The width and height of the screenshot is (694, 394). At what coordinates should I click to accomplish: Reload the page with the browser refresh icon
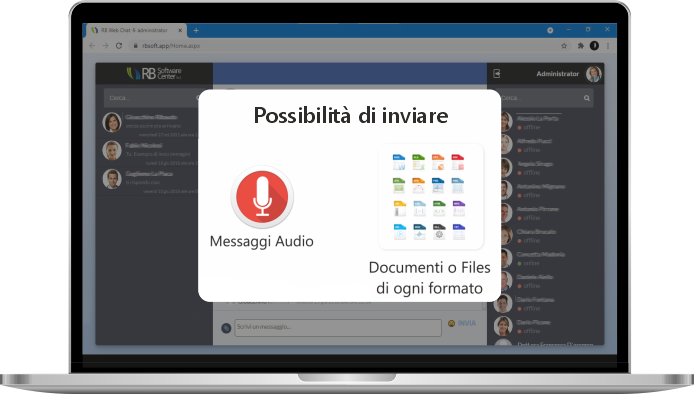(119, 46)
